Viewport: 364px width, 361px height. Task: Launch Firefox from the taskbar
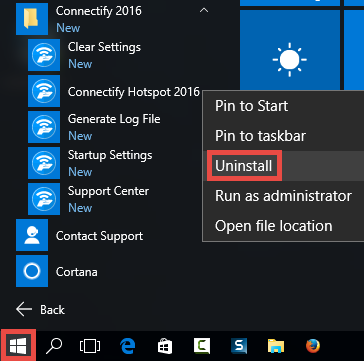coord(313,346)
